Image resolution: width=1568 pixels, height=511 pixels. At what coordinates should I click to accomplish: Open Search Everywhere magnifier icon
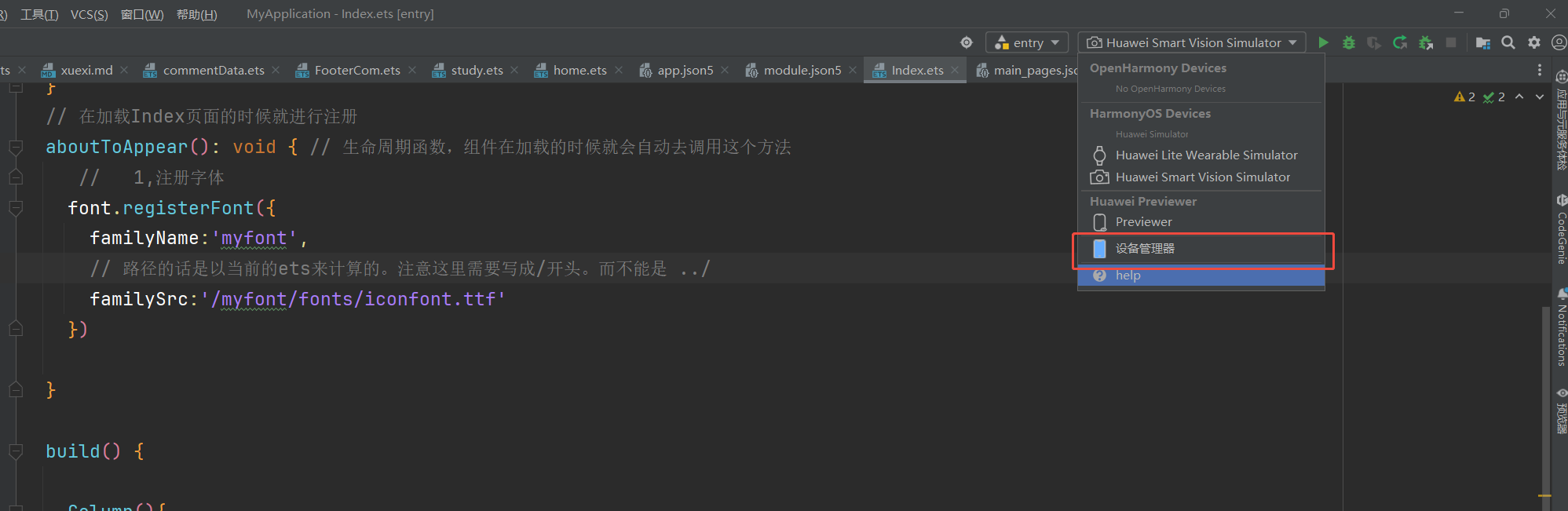[x=1508, y=42]
